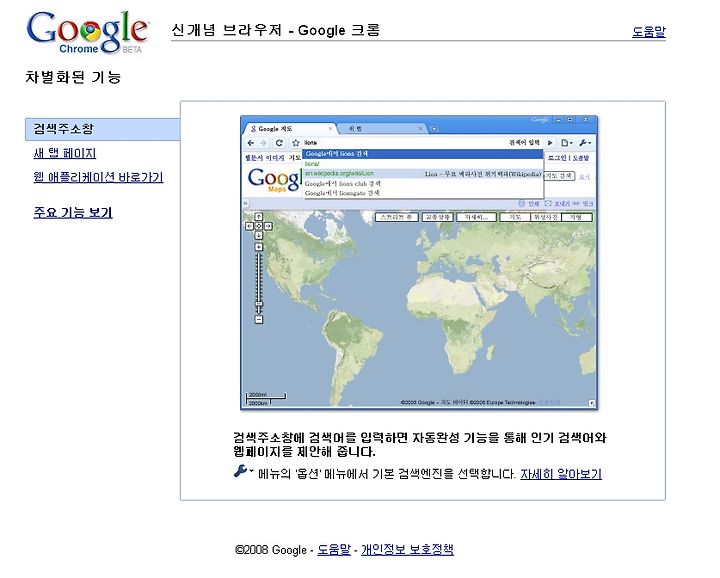The height and width of the screenshot is (578, 720).
Task: Click the send (보내기) envelope icon
Action: [548, 203]
